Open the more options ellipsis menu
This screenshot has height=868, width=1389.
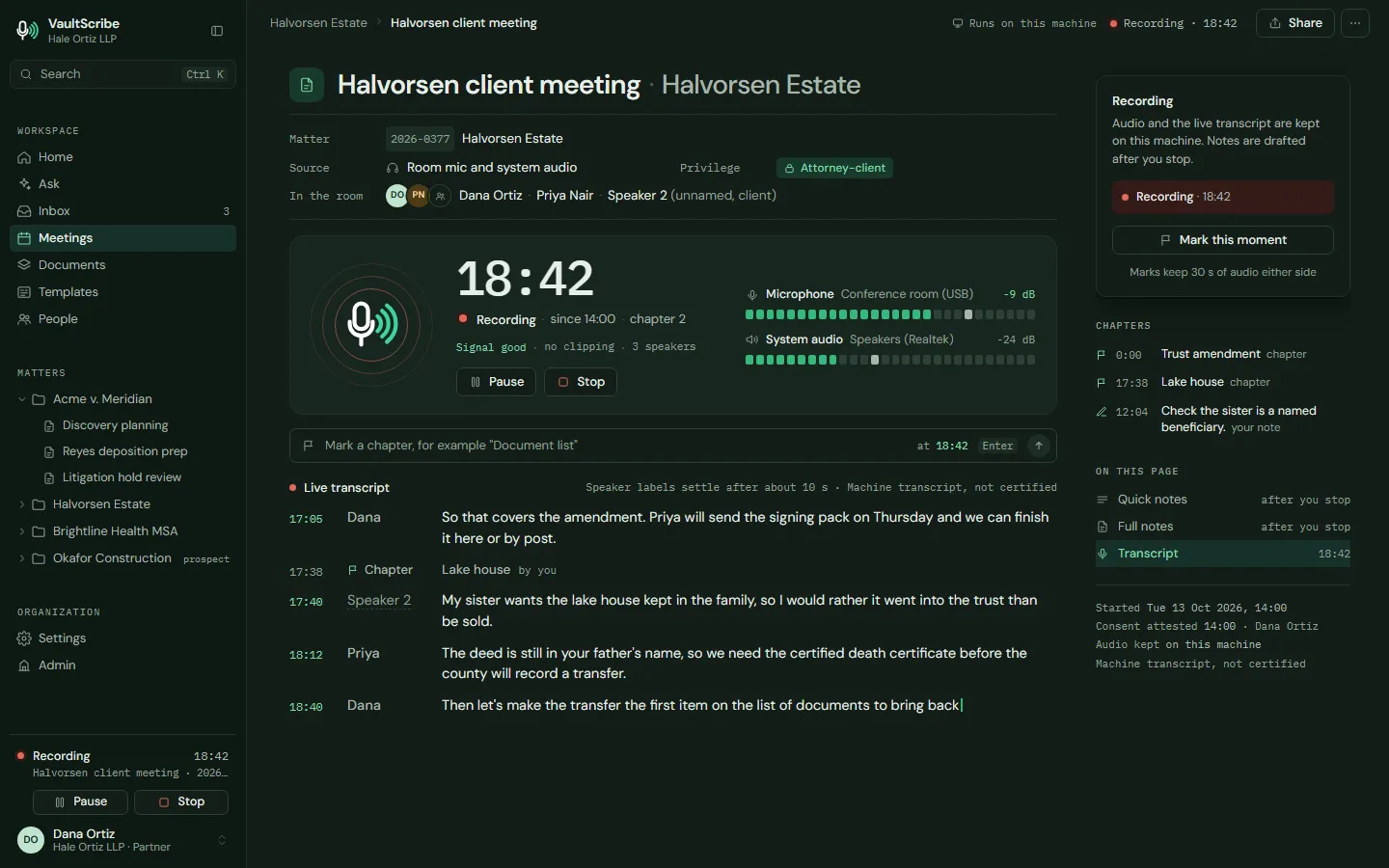[1355, 23]
